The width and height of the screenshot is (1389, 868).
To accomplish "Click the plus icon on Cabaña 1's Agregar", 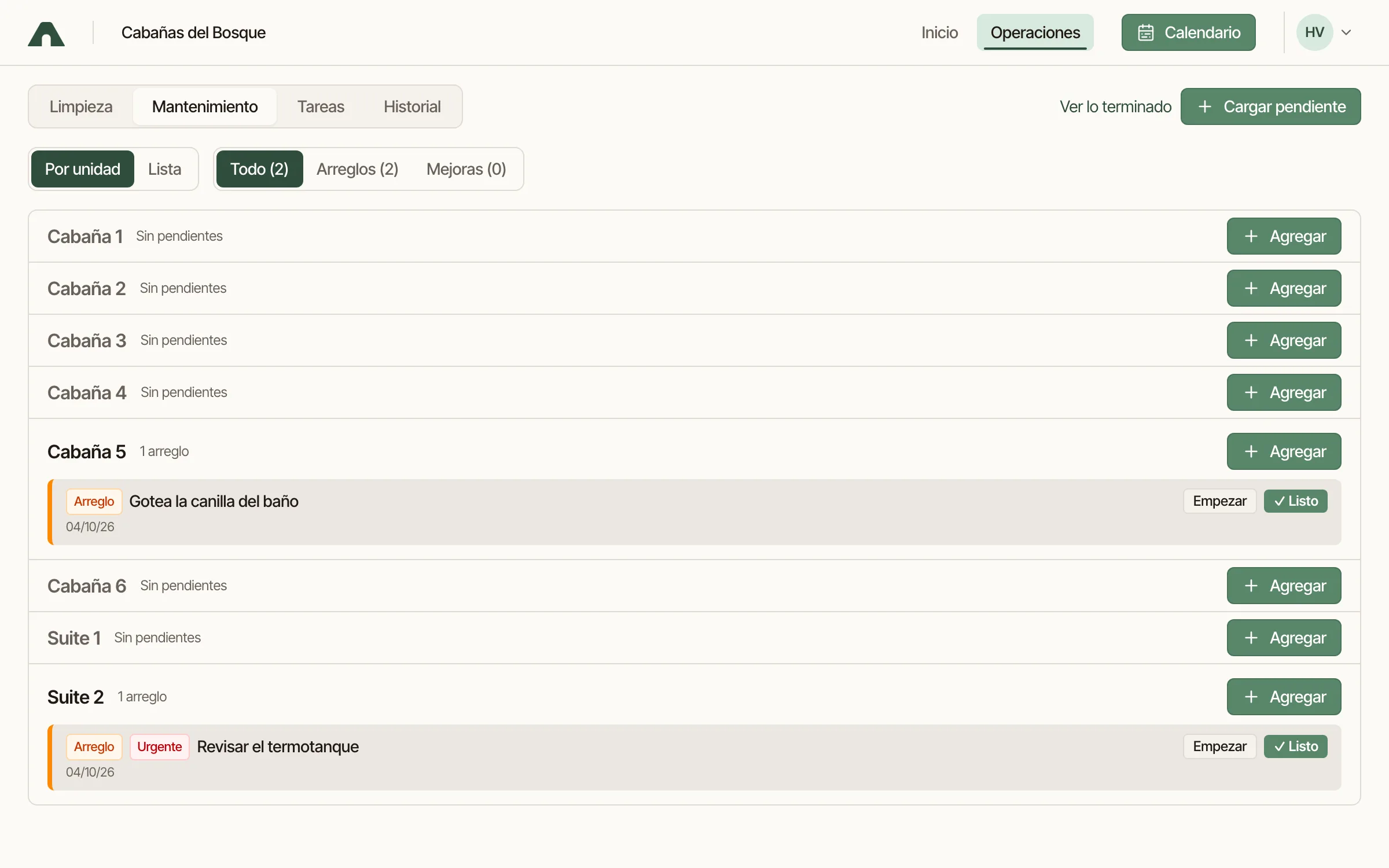I will [x=1251, y=236].
